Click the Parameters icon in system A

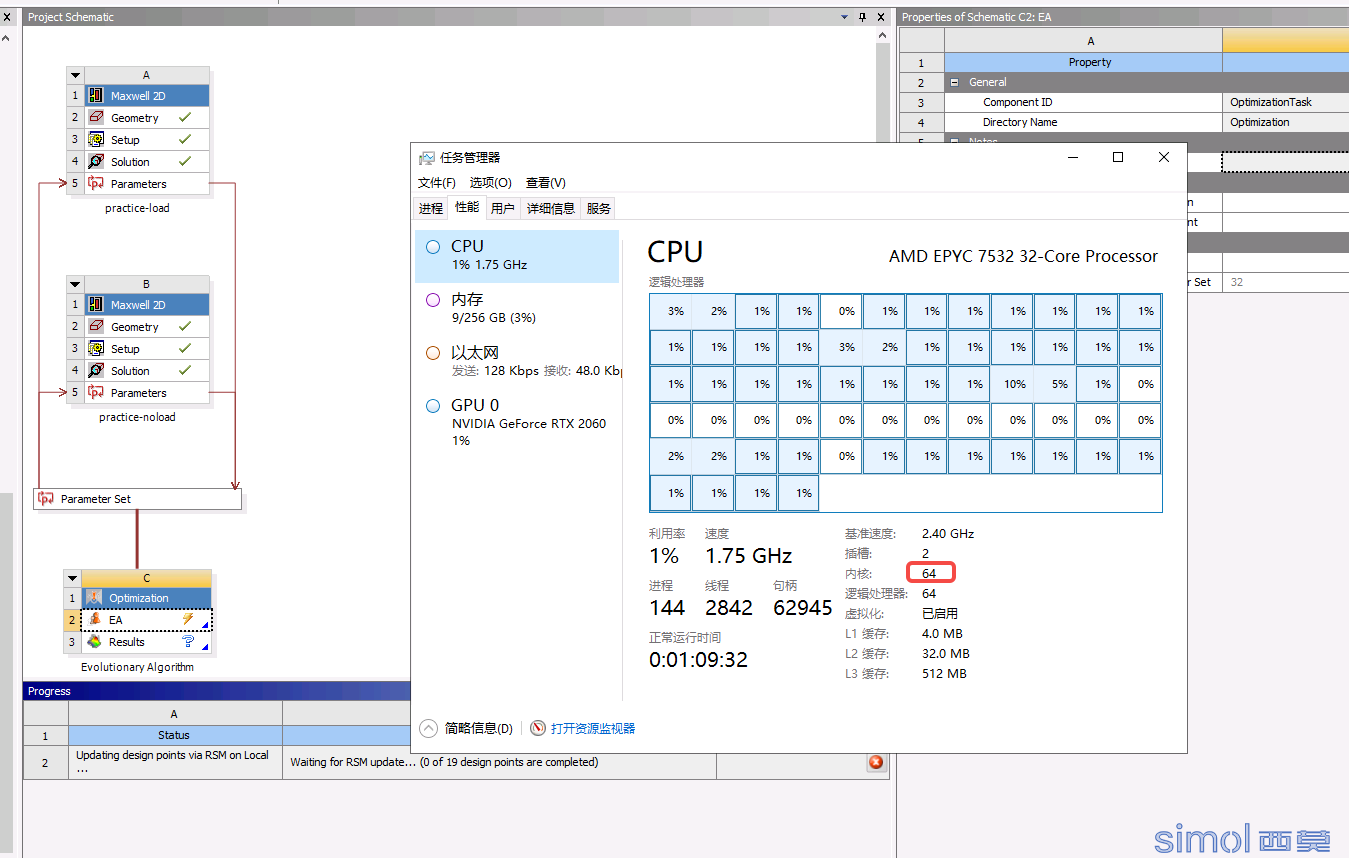pos(96,184)
